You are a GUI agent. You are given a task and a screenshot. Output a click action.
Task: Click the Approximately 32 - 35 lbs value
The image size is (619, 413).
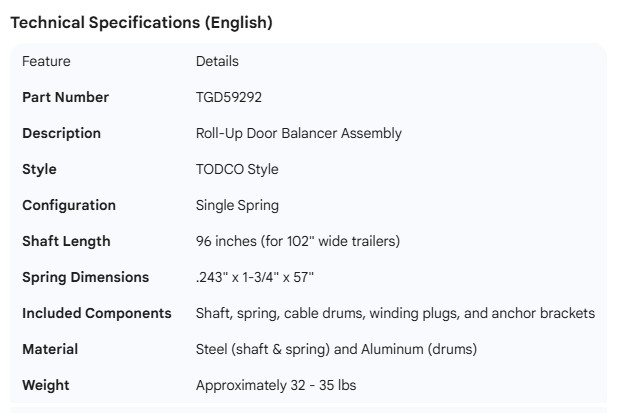[275, 385]
